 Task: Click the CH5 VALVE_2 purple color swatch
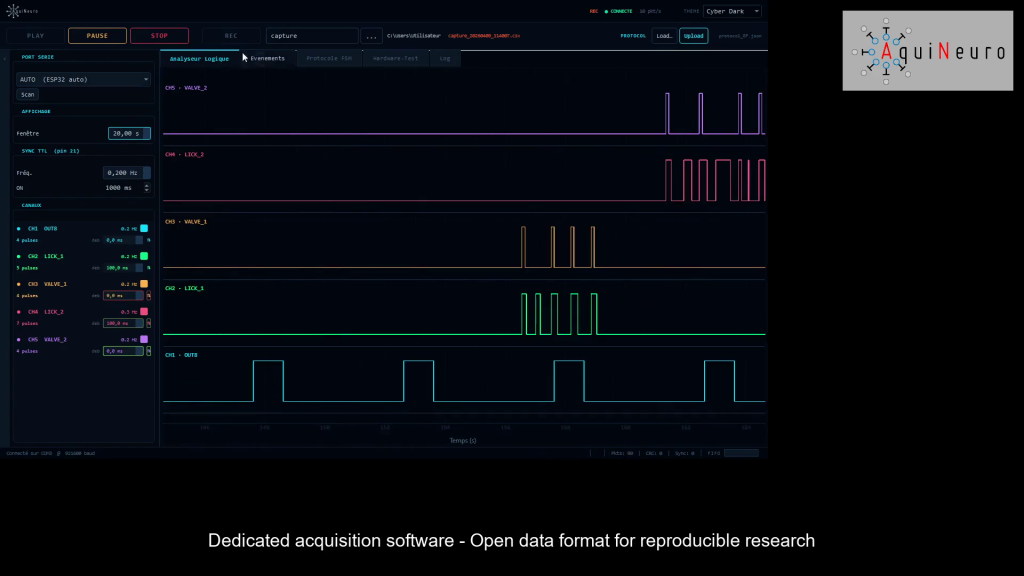tap(144, 340)
